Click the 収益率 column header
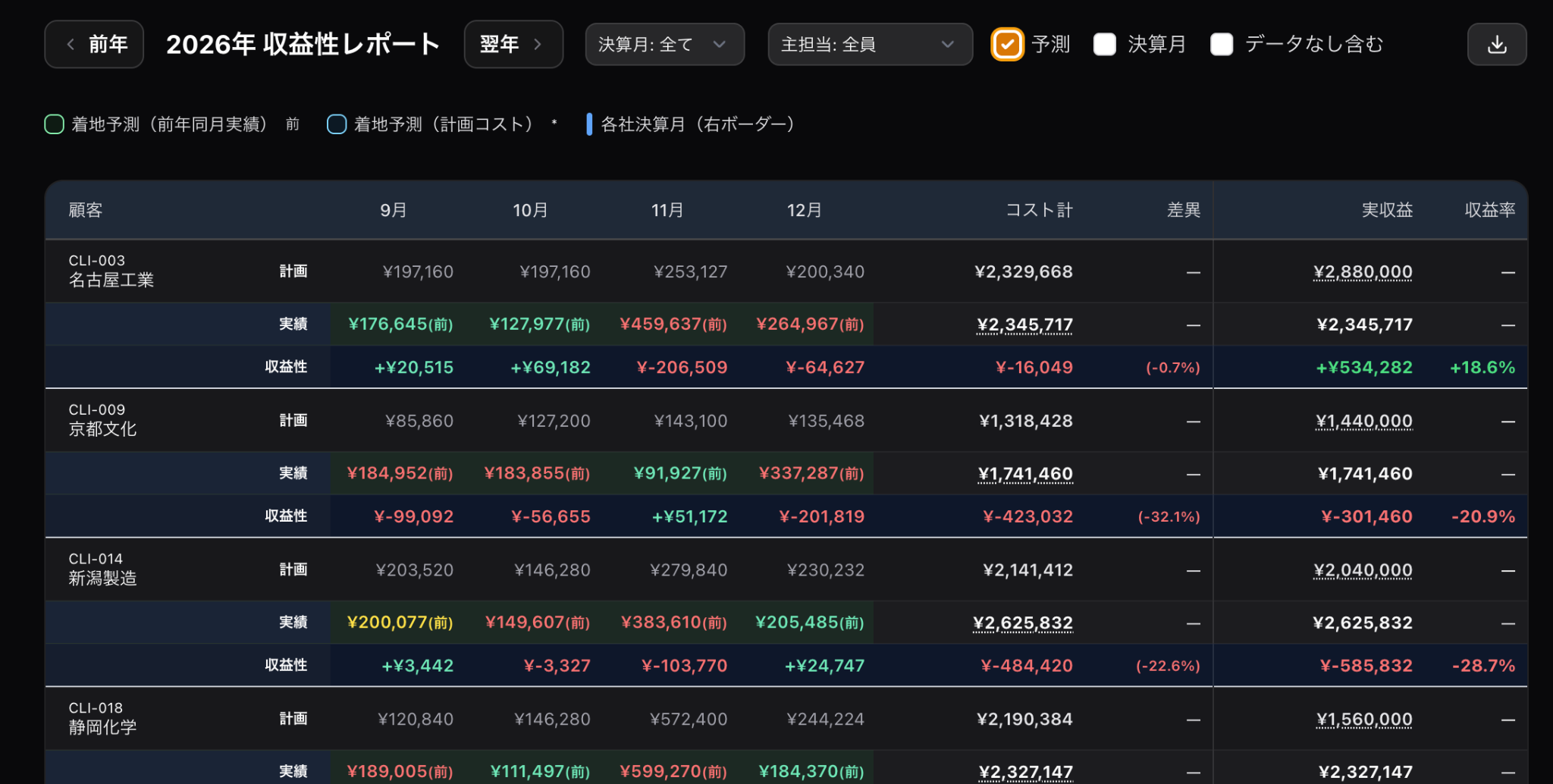 [x=1489, y=210]
